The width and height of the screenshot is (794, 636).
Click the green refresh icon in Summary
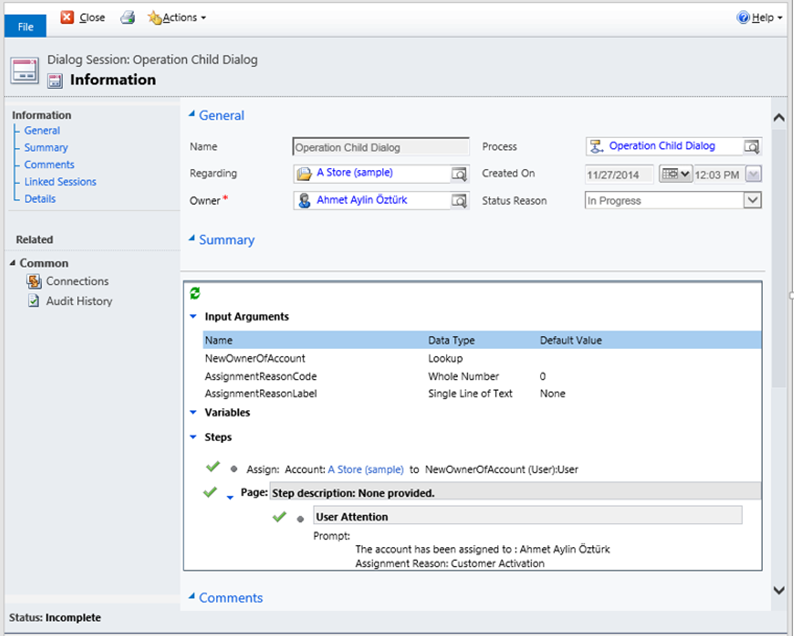pos(195,293)
